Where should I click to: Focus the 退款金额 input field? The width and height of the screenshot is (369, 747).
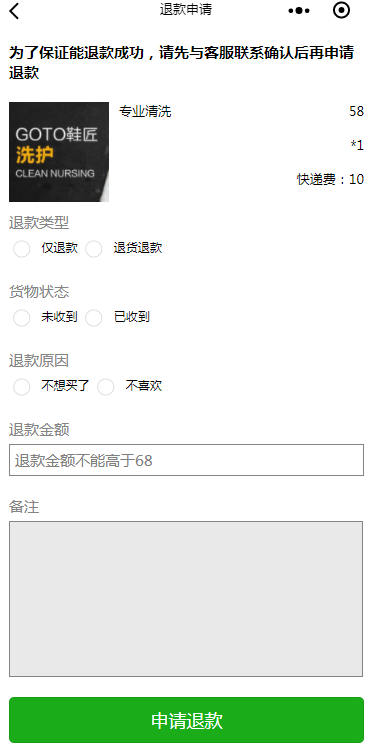[x=186, y=460]
